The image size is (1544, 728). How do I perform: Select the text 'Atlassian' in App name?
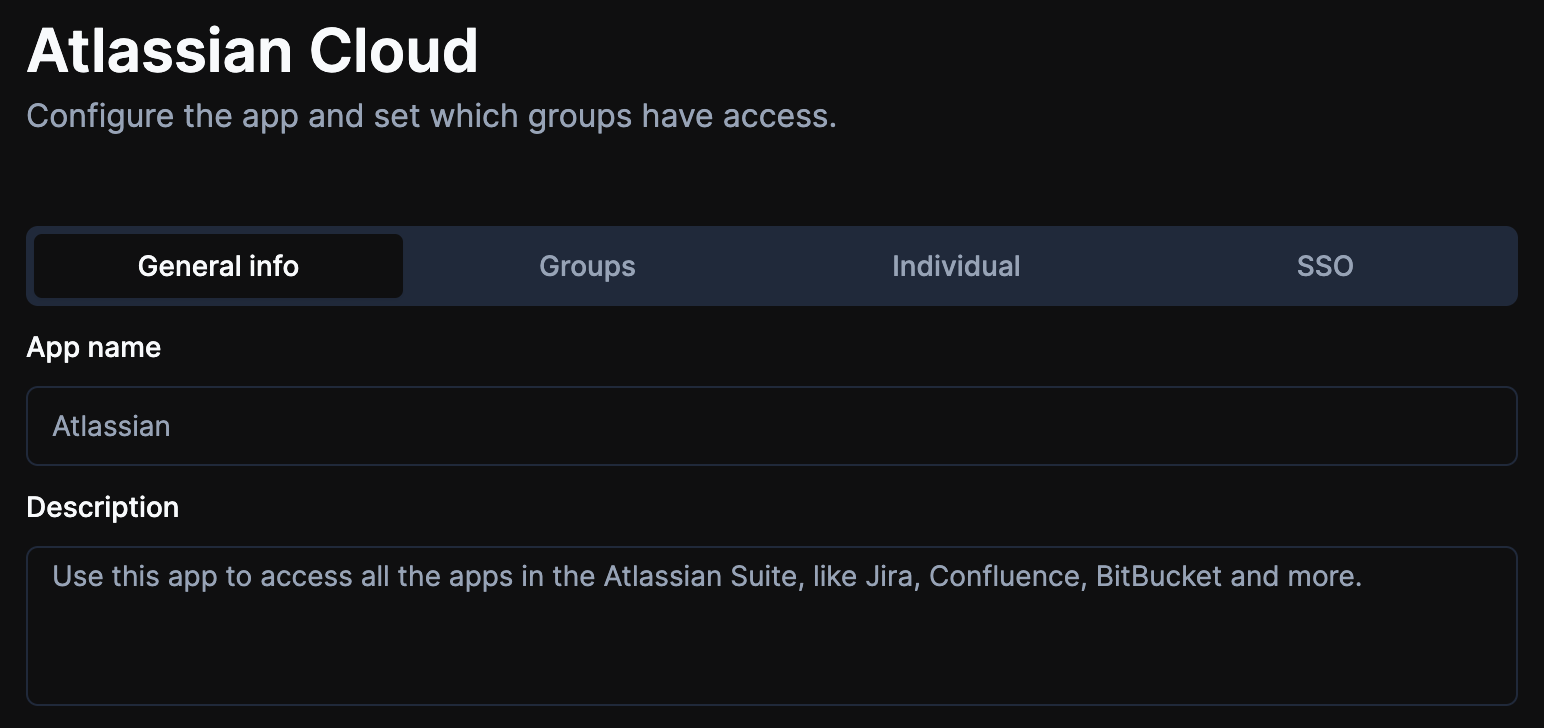(111, 425)
